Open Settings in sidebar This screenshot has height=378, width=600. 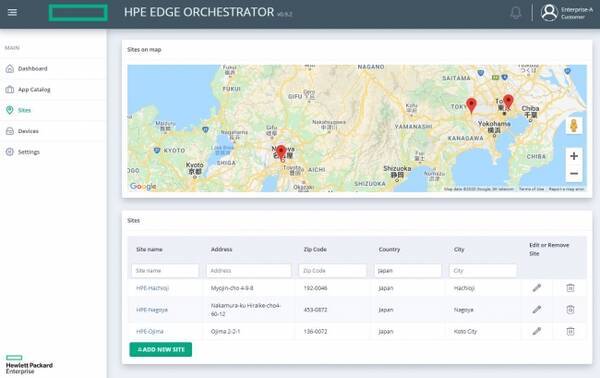(29, 152)
